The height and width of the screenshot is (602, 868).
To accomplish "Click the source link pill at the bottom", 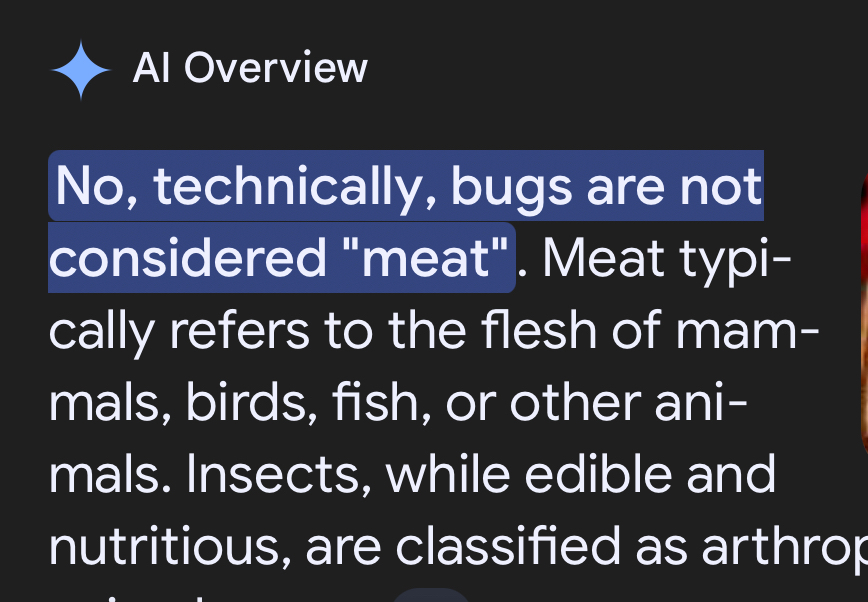I will 430,594.
